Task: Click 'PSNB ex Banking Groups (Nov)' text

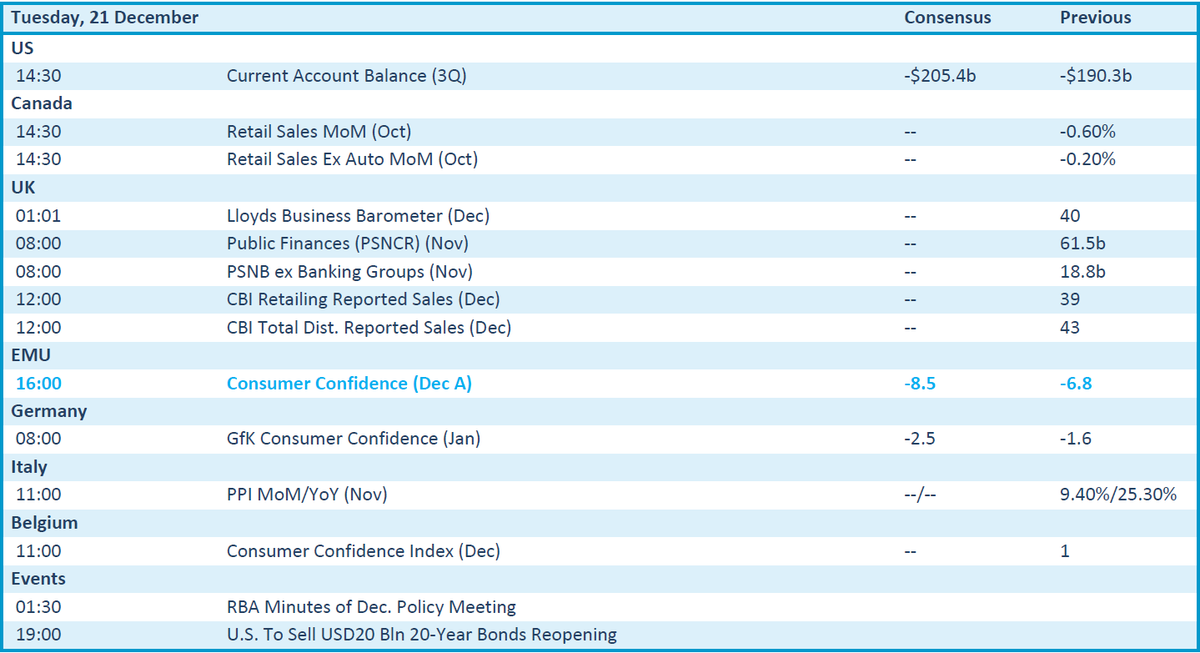Action: coord(350,271)
